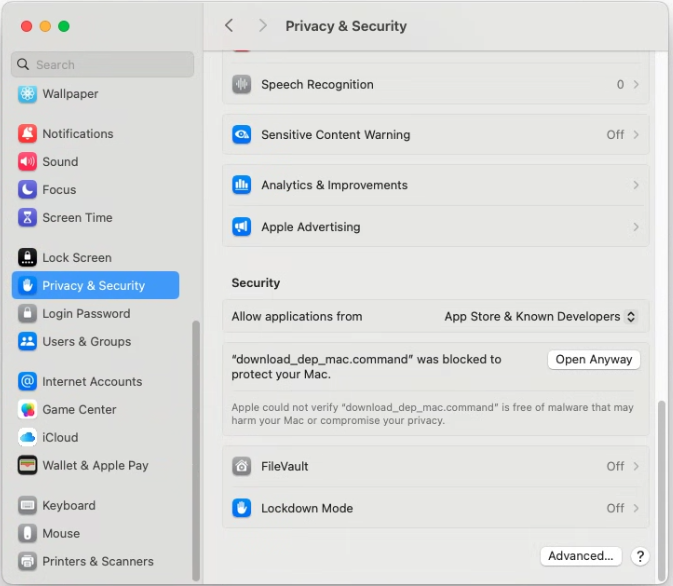Click the green zoom window button
The width and height of the screenshot is (673, 586).
tap(64, 26)
